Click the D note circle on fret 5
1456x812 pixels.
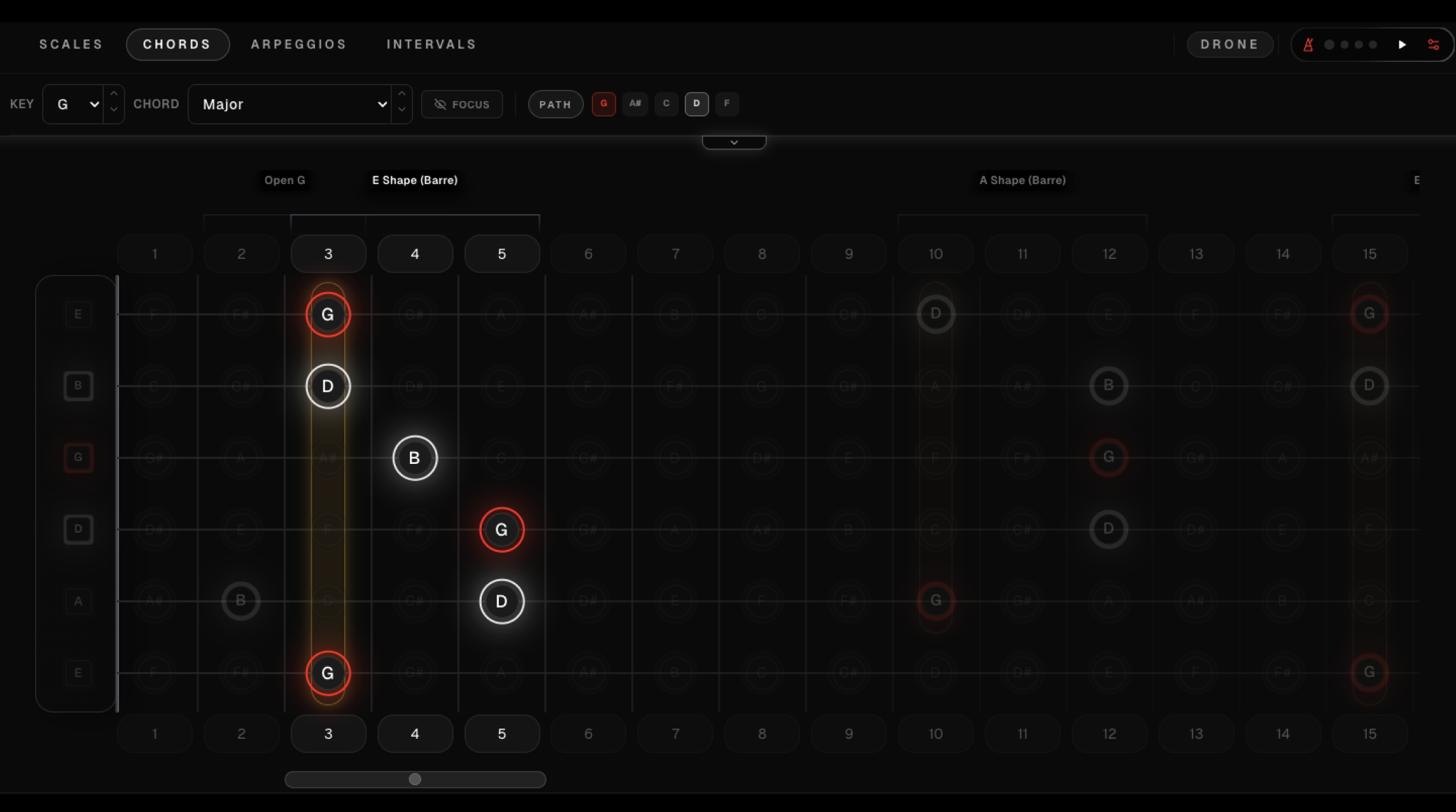(501, 601)
